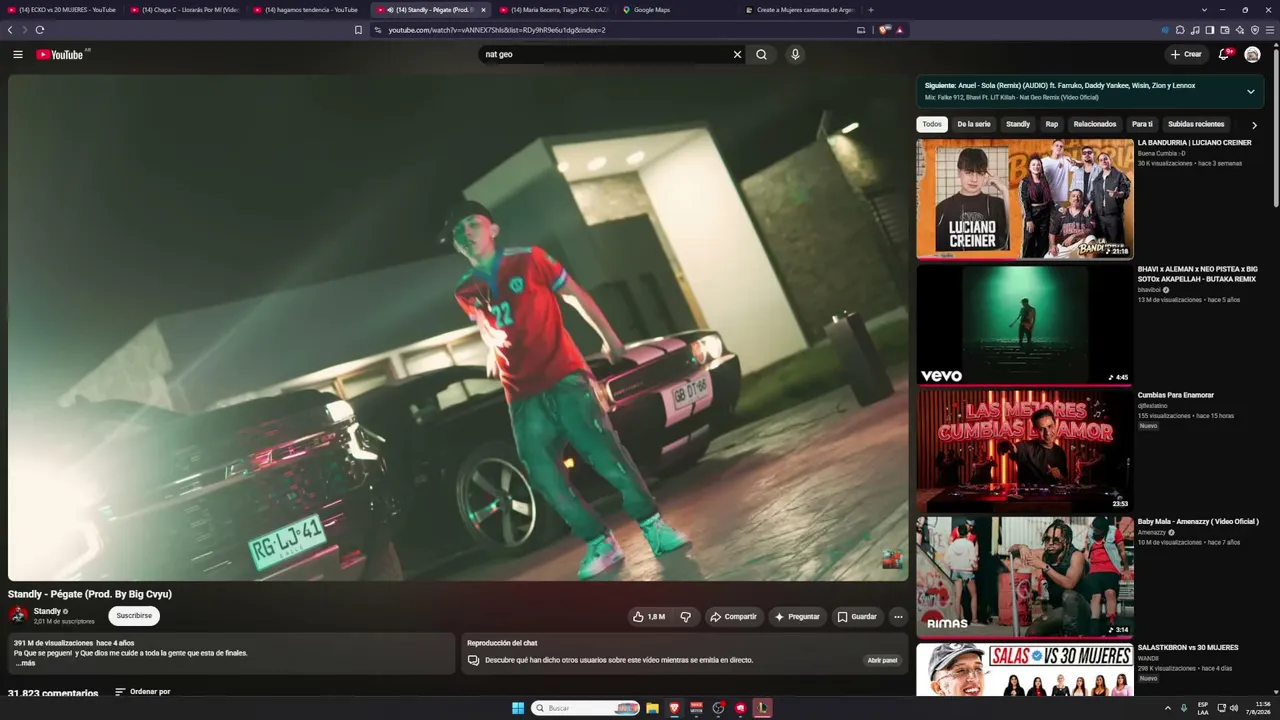Start voice search with microphone

795,54
